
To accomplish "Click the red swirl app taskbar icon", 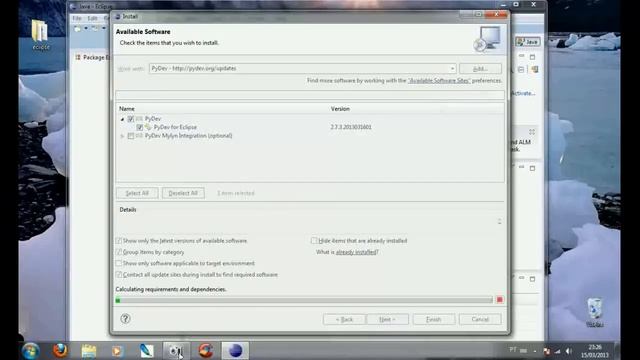I will tap(206, 351).
